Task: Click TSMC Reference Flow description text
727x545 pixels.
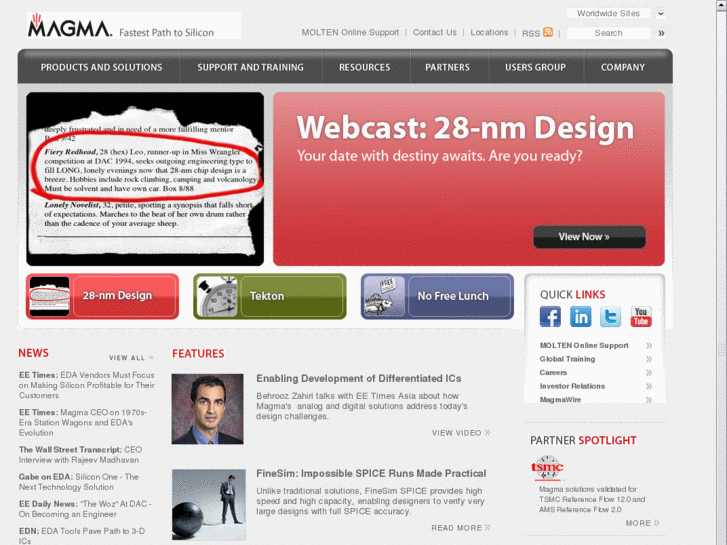Action: [x=592, y=500]
